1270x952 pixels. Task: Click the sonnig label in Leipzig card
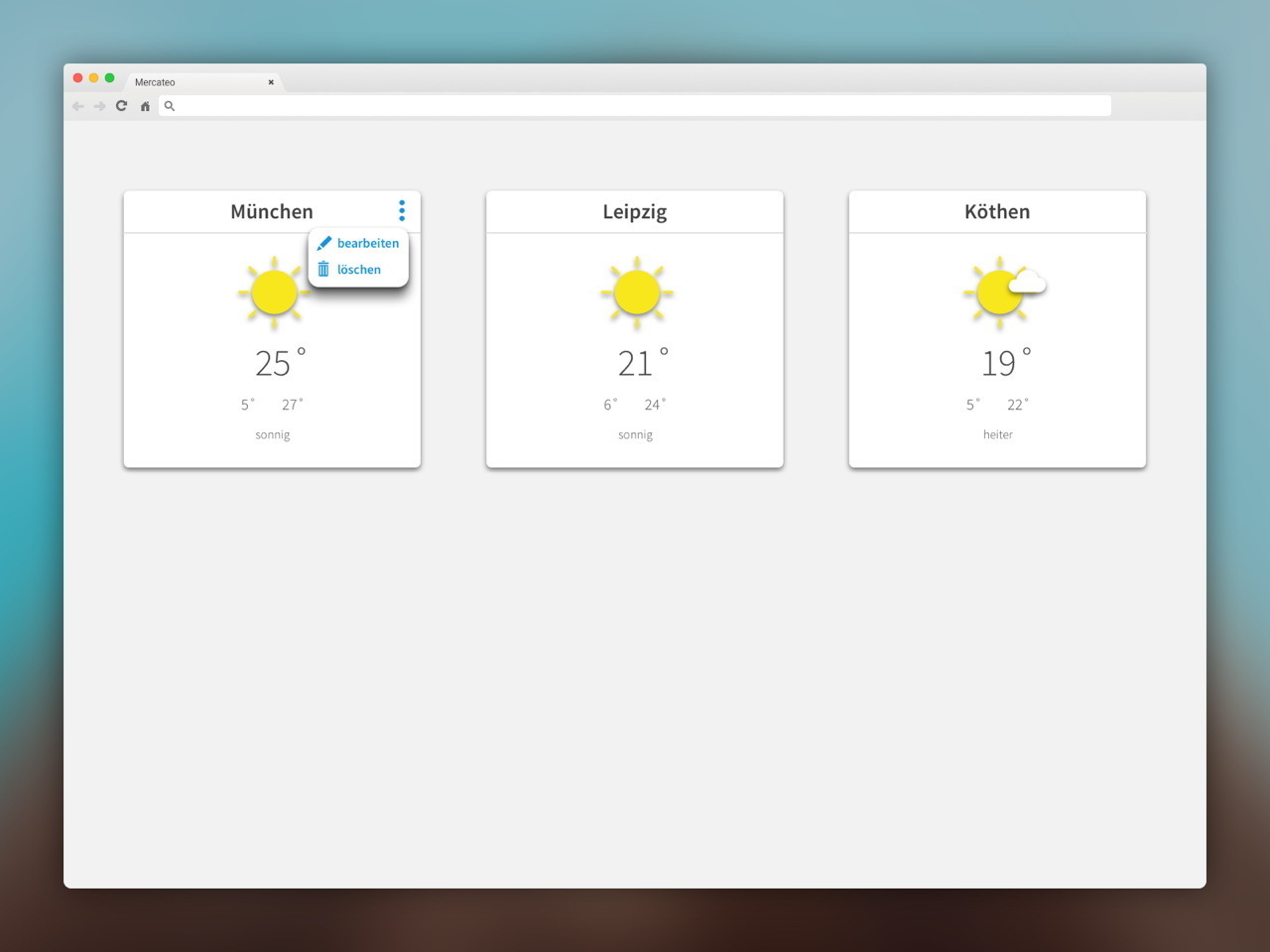[635, 434]
